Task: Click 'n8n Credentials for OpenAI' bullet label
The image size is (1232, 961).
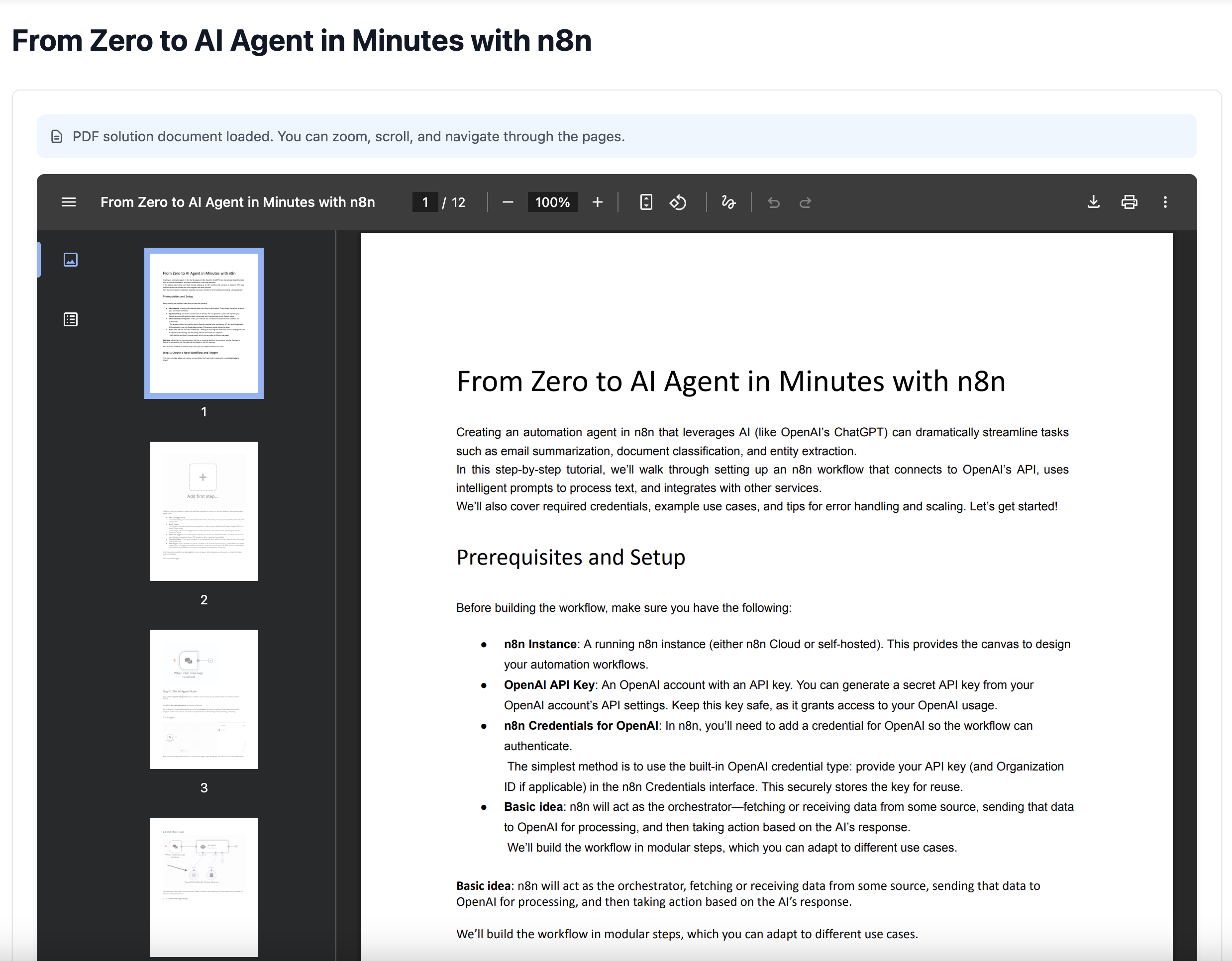Action: point(581,725)
